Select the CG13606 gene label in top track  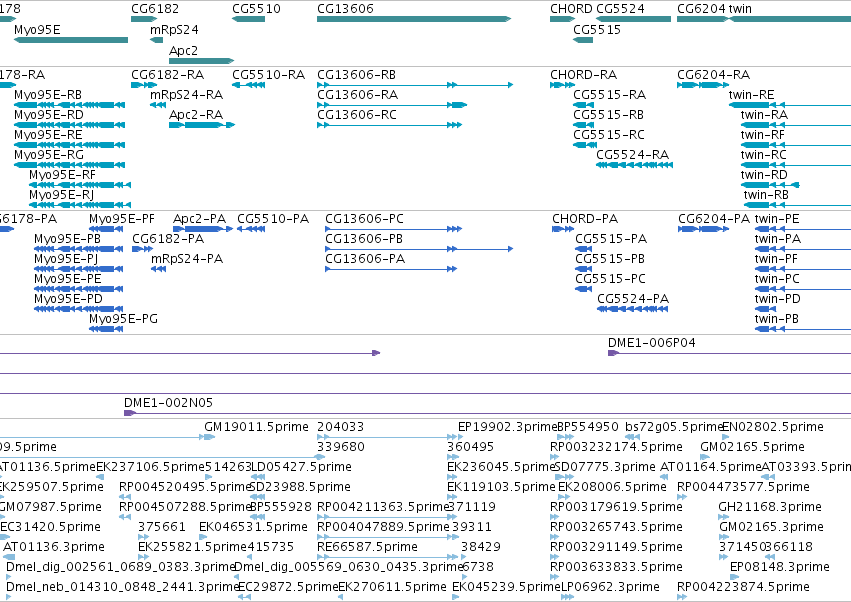coord(345,9)
